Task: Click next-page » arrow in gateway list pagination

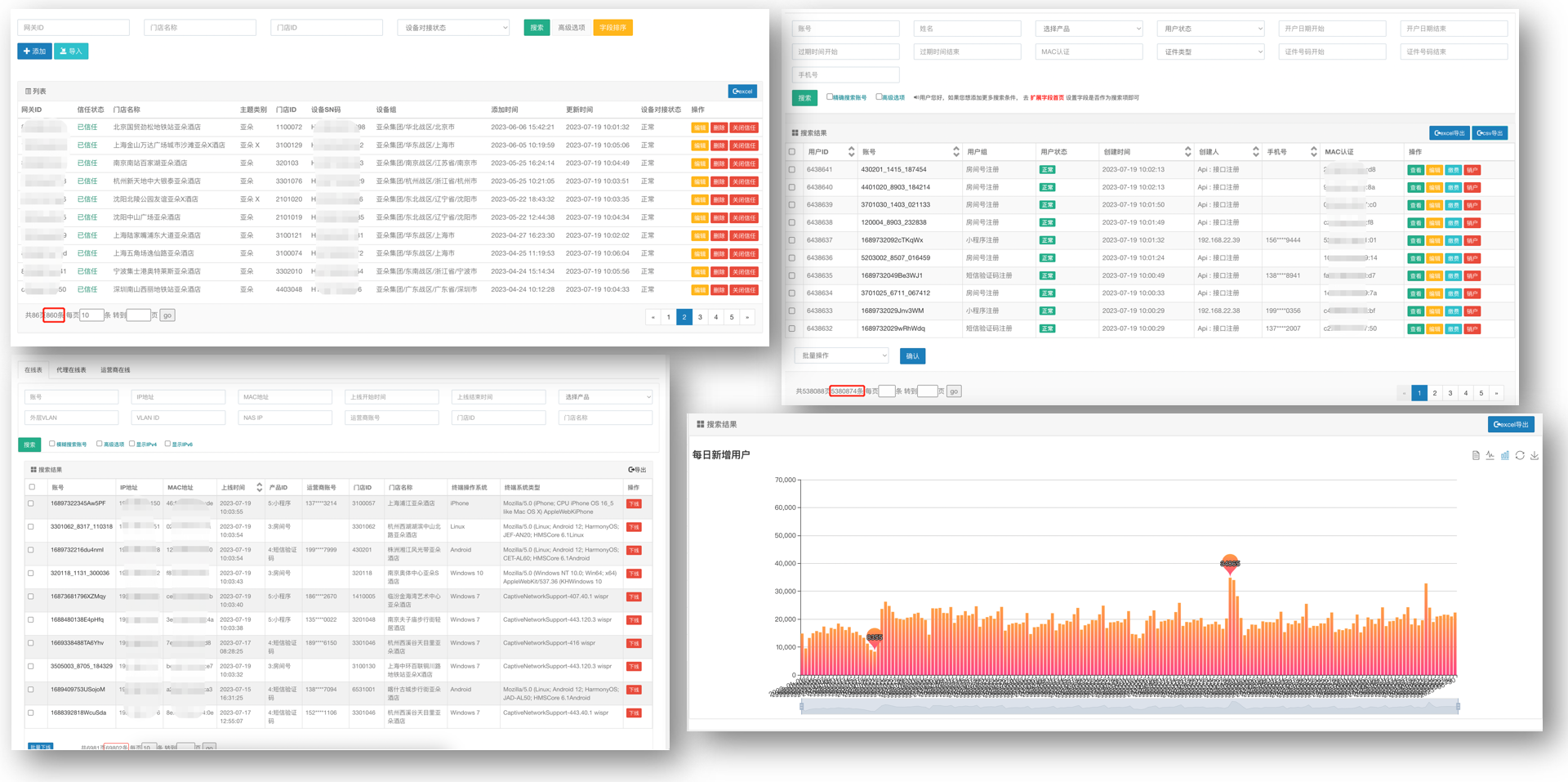Action: [x=747, y=317]
